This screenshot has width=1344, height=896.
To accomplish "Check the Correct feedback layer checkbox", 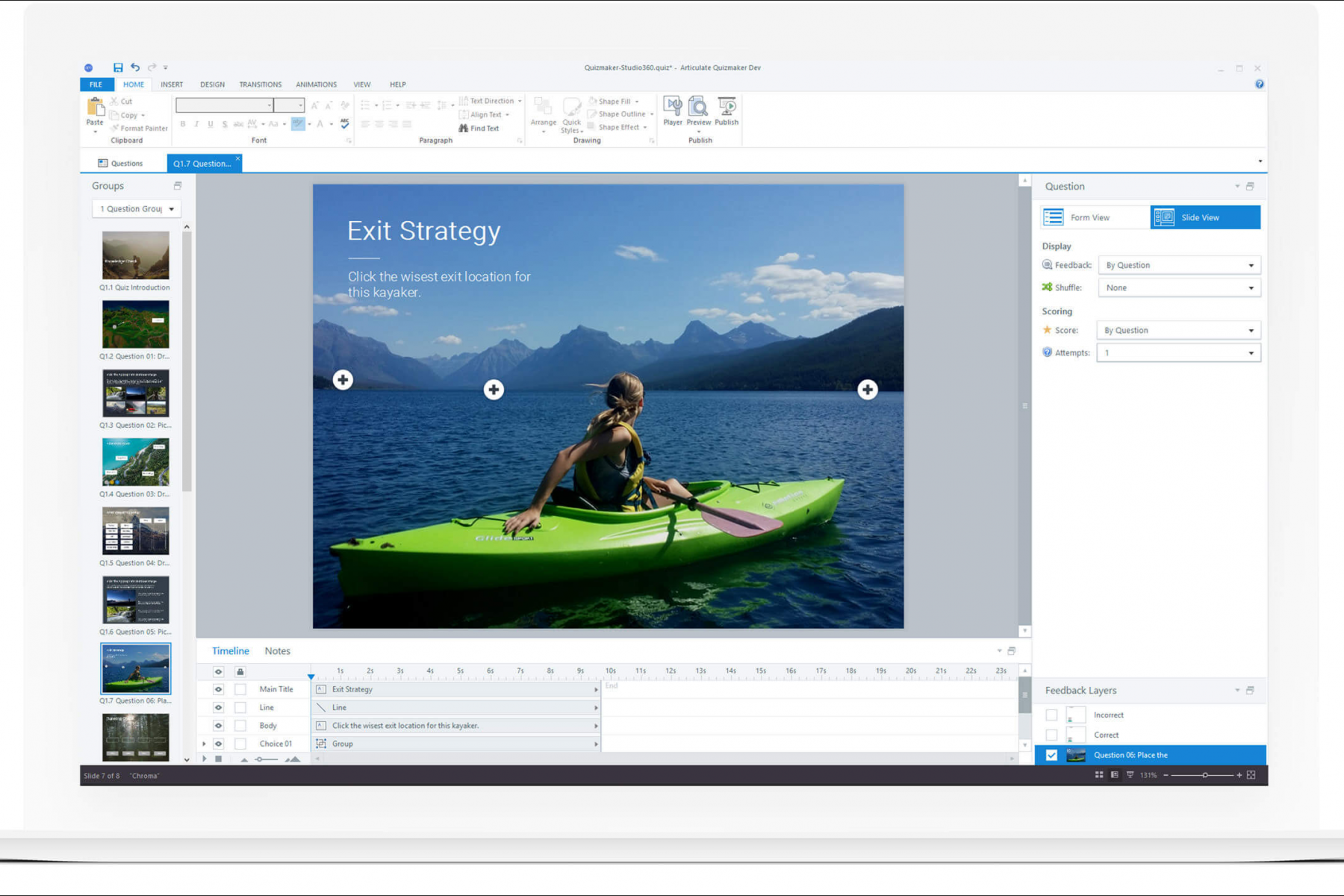I will click(1051, 735).
